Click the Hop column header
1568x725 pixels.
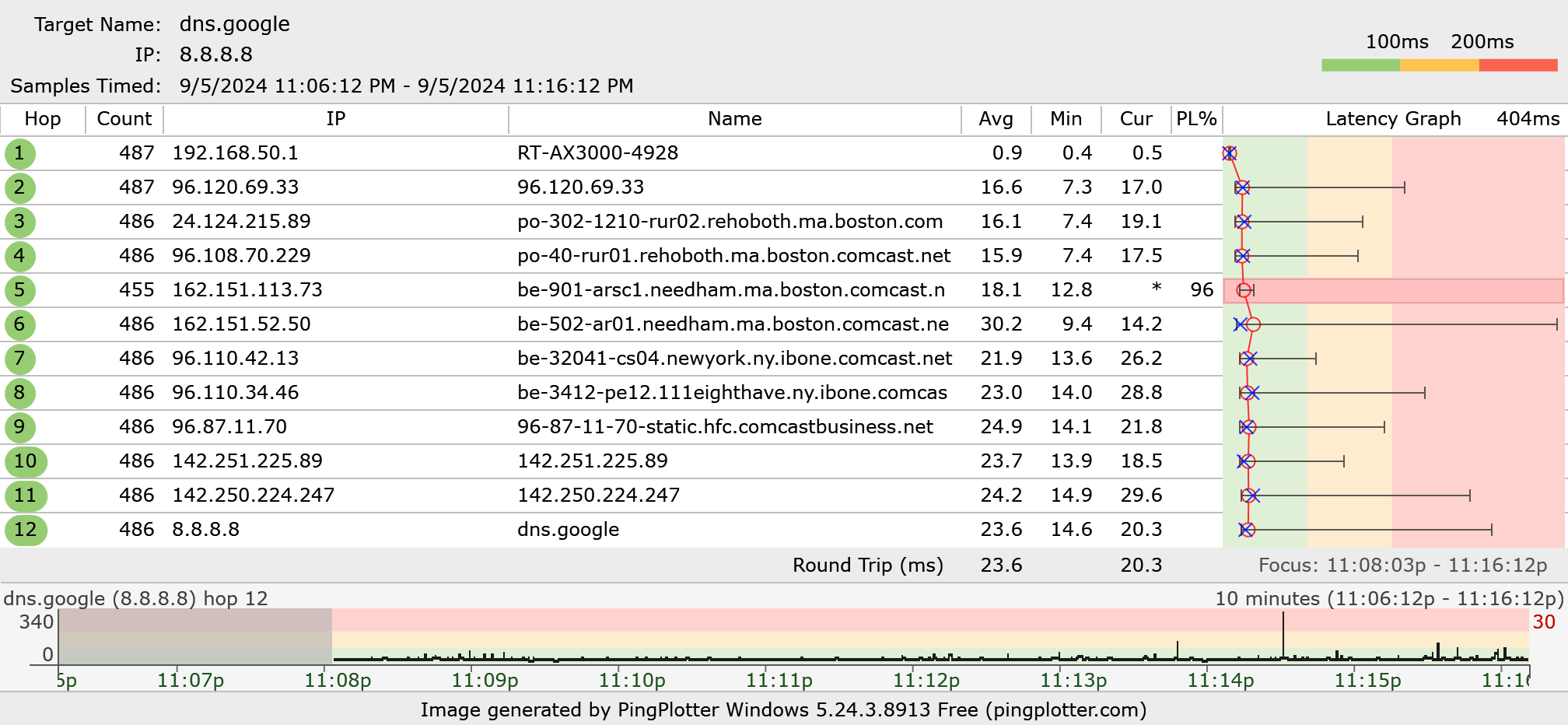click(43, 119)
